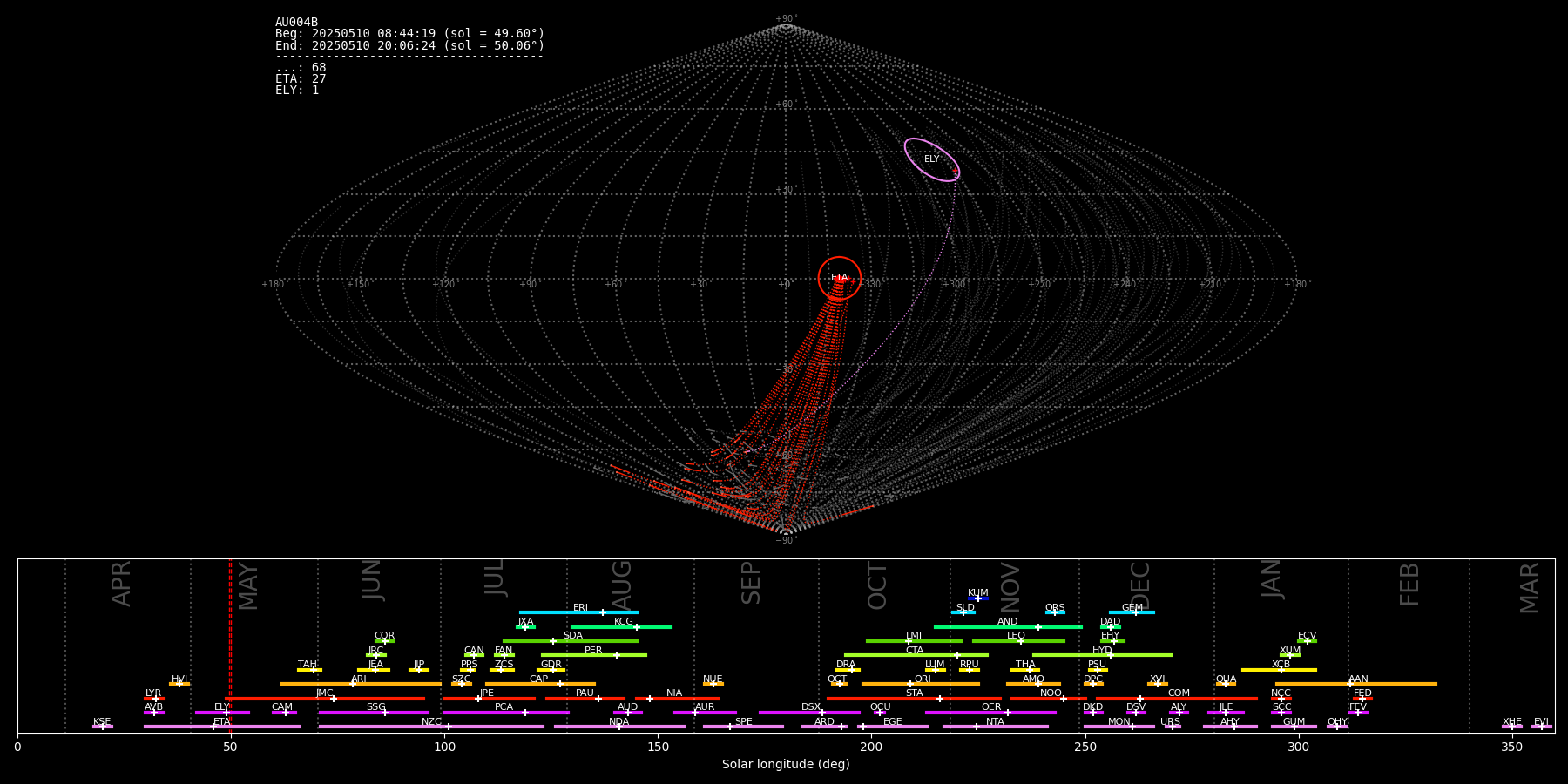1568x784 pixels.
Task: Select the STA red shower bar
Action: point(914,699)
